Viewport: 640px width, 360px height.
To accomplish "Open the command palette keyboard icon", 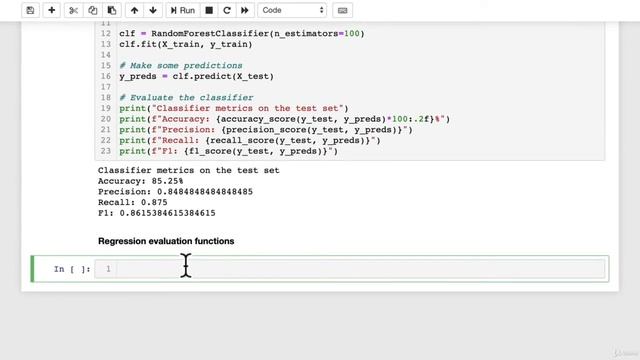I will [x=342, y=10].
